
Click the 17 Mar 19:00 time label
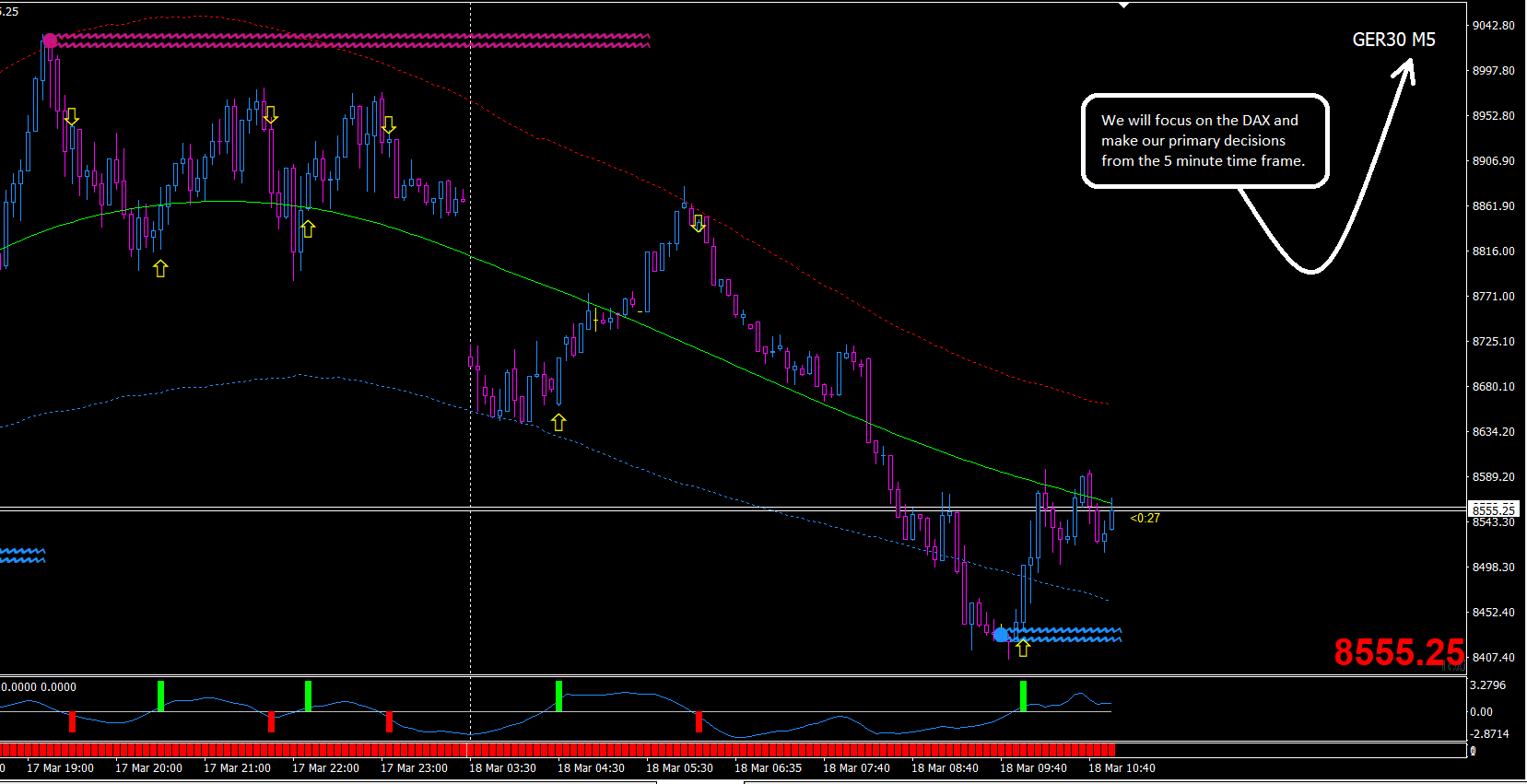pos(60,768)
